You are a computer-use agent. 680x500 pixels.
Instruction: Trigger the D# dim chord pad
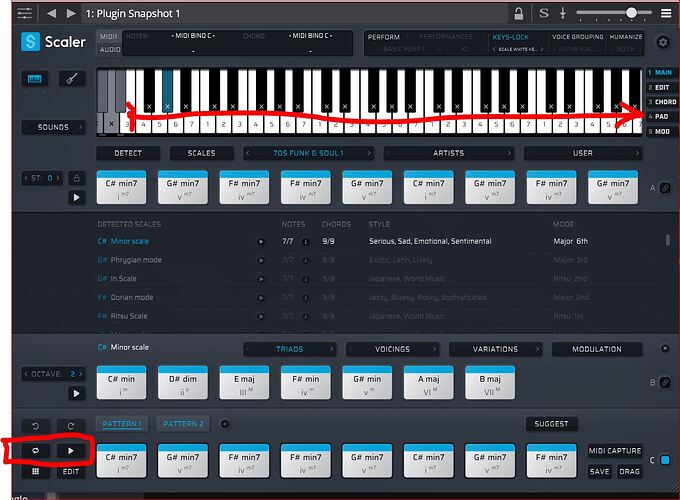[x=183, y=382]
